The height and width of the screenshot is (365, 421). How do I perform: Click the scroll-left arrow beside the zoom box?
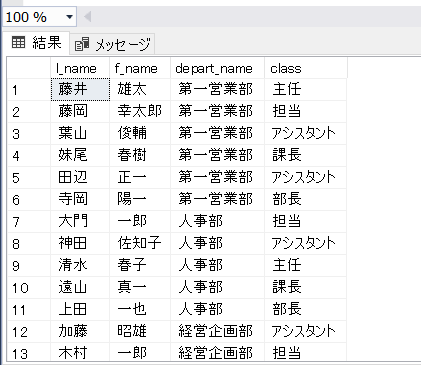pyautogui.click(x=87, y=17)
